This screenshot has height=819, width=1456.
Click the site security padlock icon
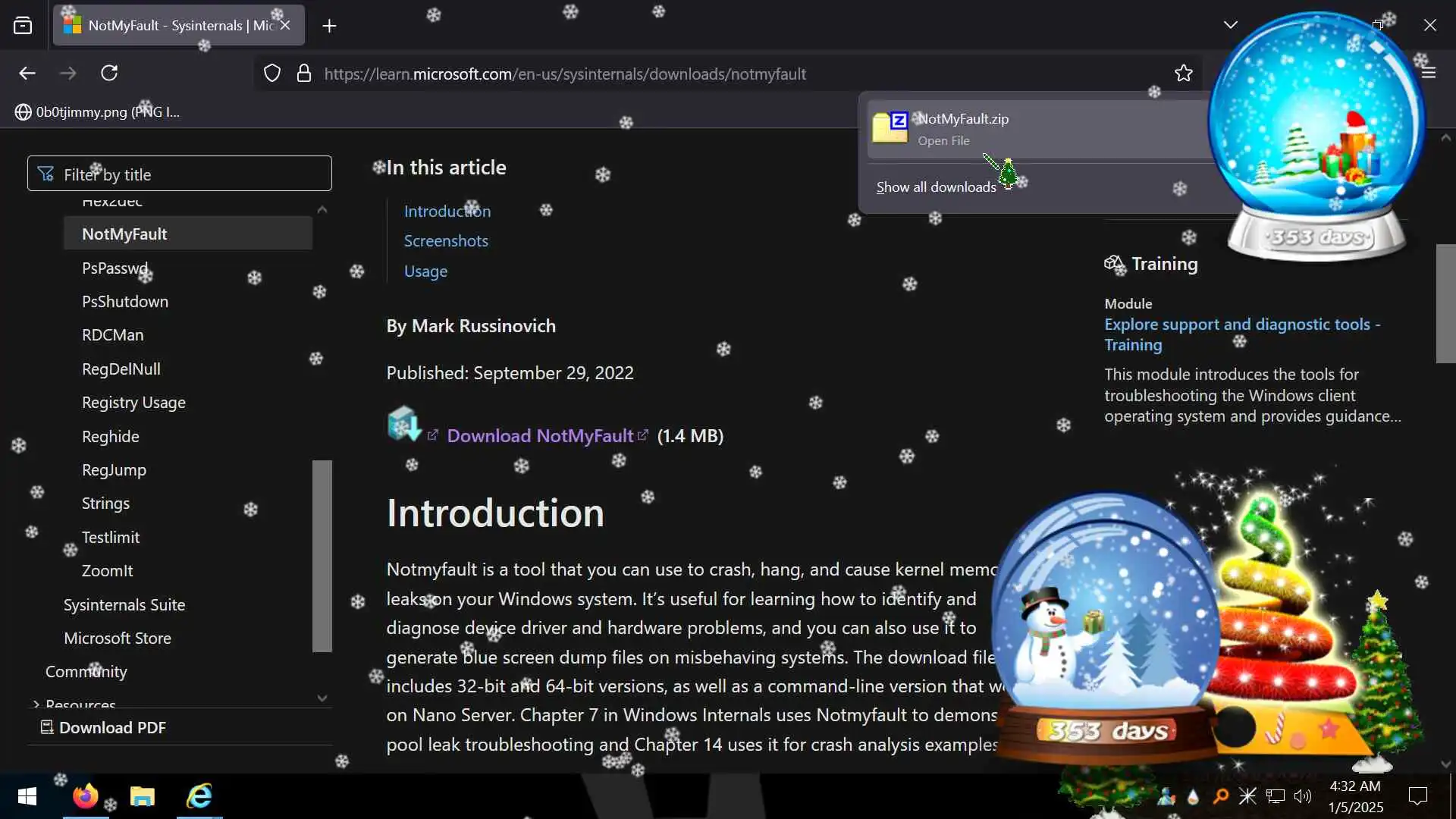[304, 73]
